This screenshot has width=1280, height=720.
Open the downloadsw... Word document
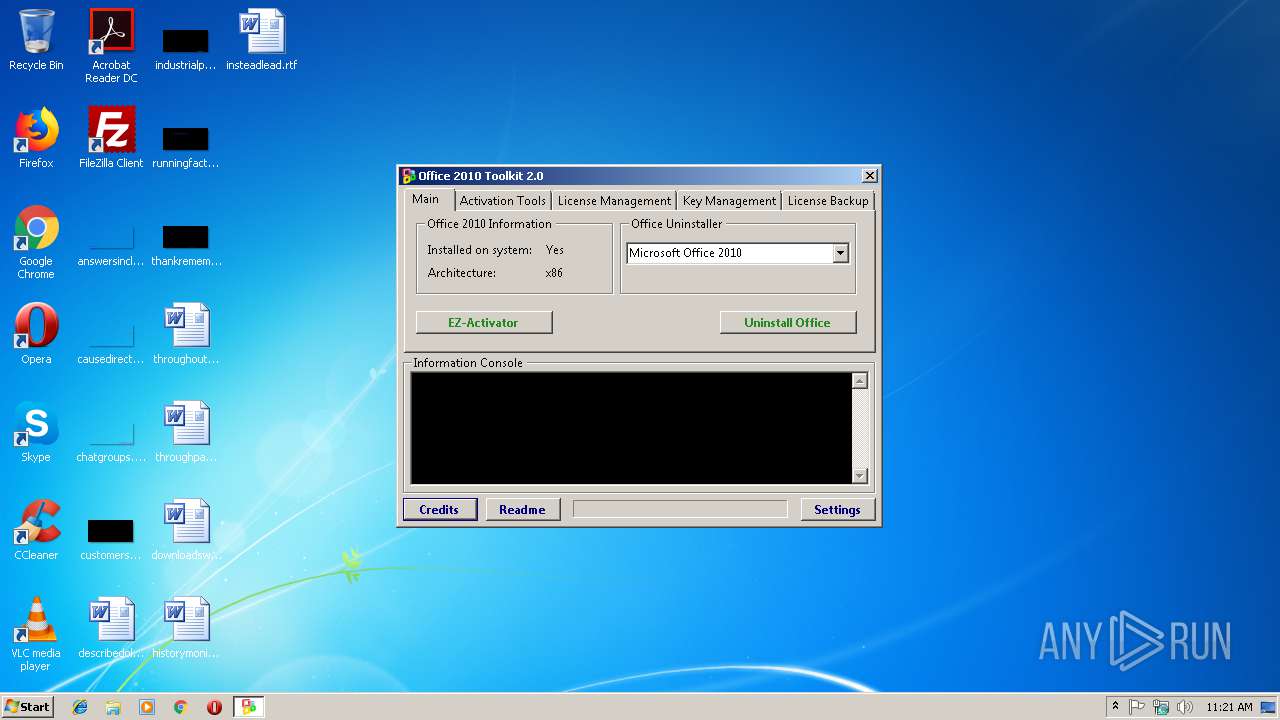pyautogui.click(x=186, y=530)
